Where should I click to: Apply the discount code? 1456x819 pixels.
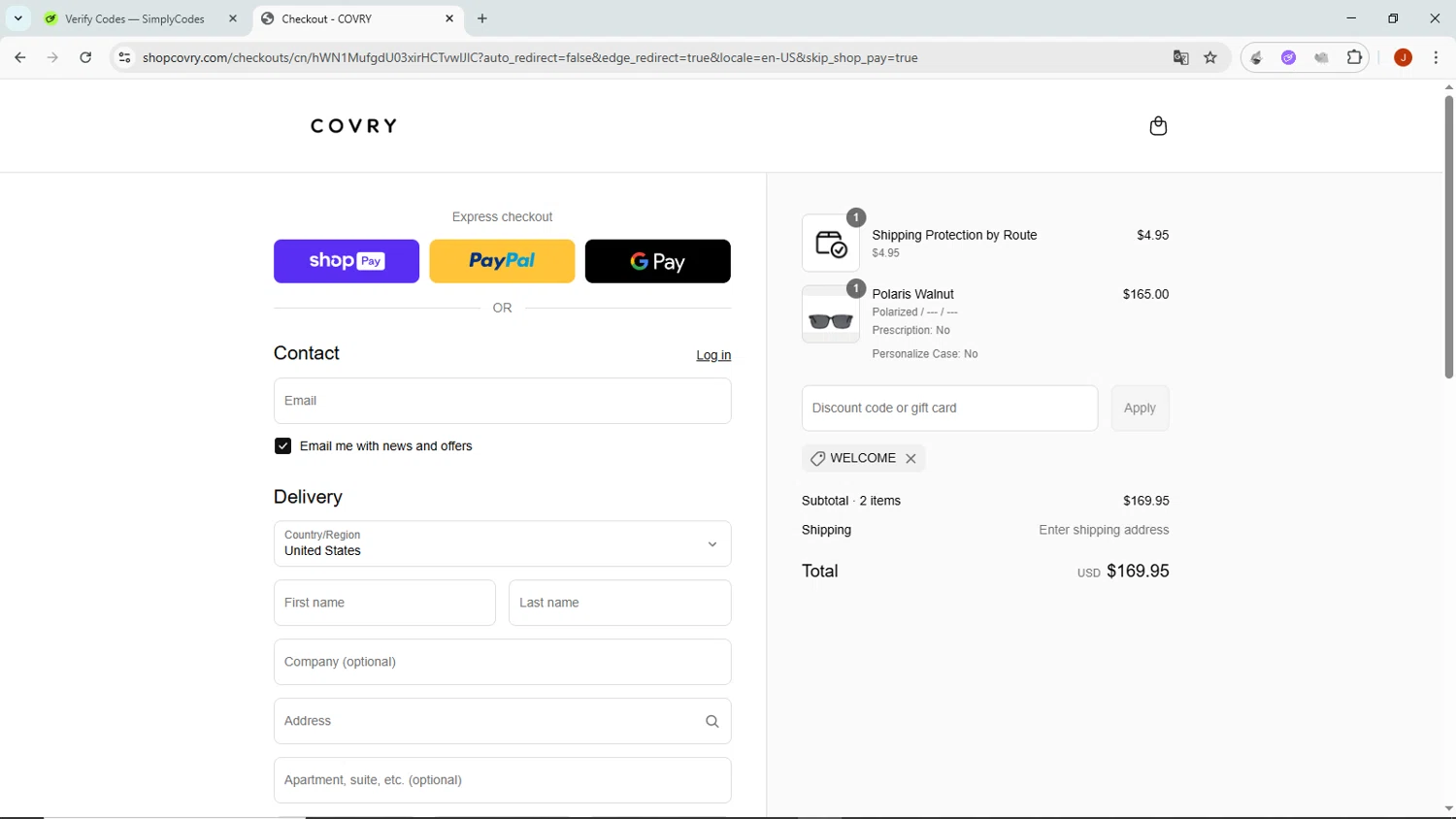click(1140, 409)
